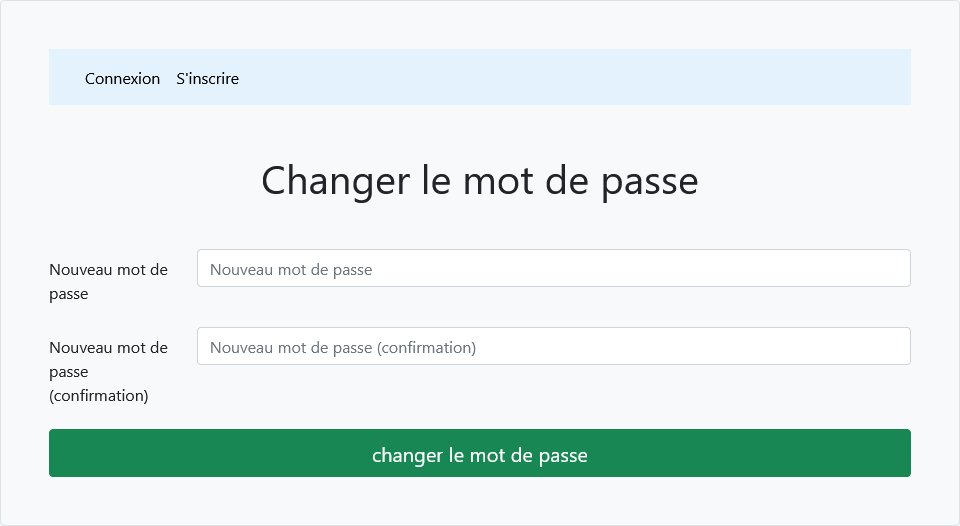
Task: Click placeholder text 'Nouveau mot de passe (confirmation)'
Action: click(x=343, y=348)
